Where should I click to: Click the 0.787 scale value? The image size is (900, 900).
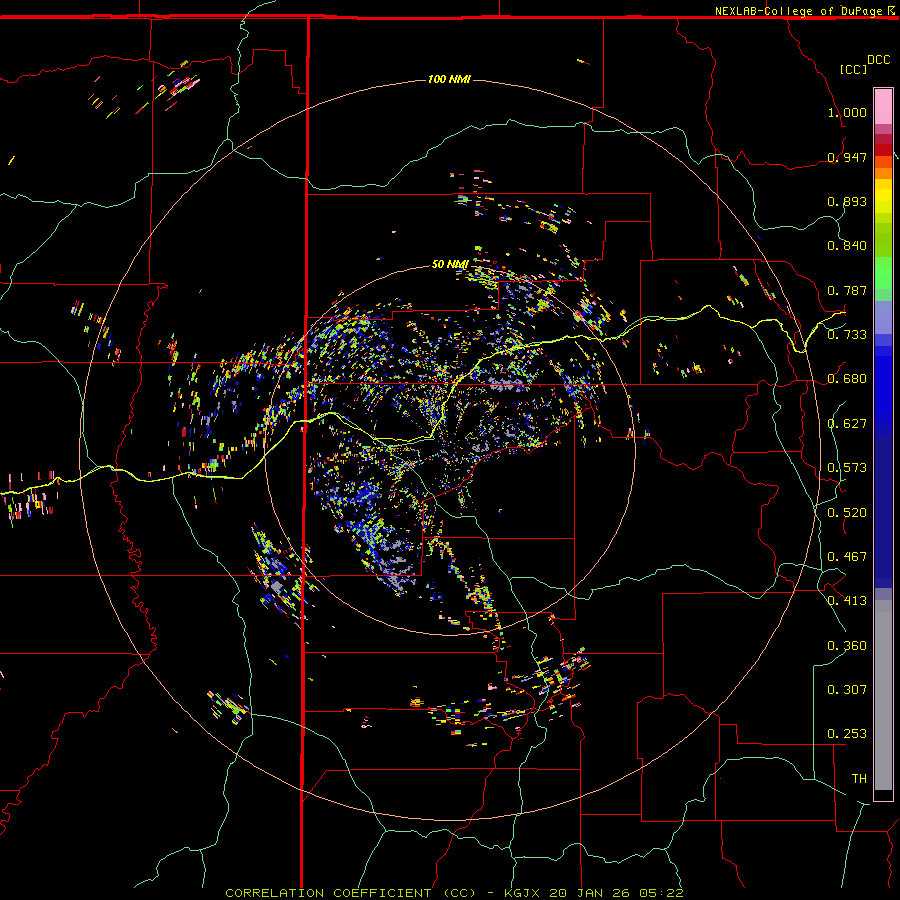(x=847, y=290)
